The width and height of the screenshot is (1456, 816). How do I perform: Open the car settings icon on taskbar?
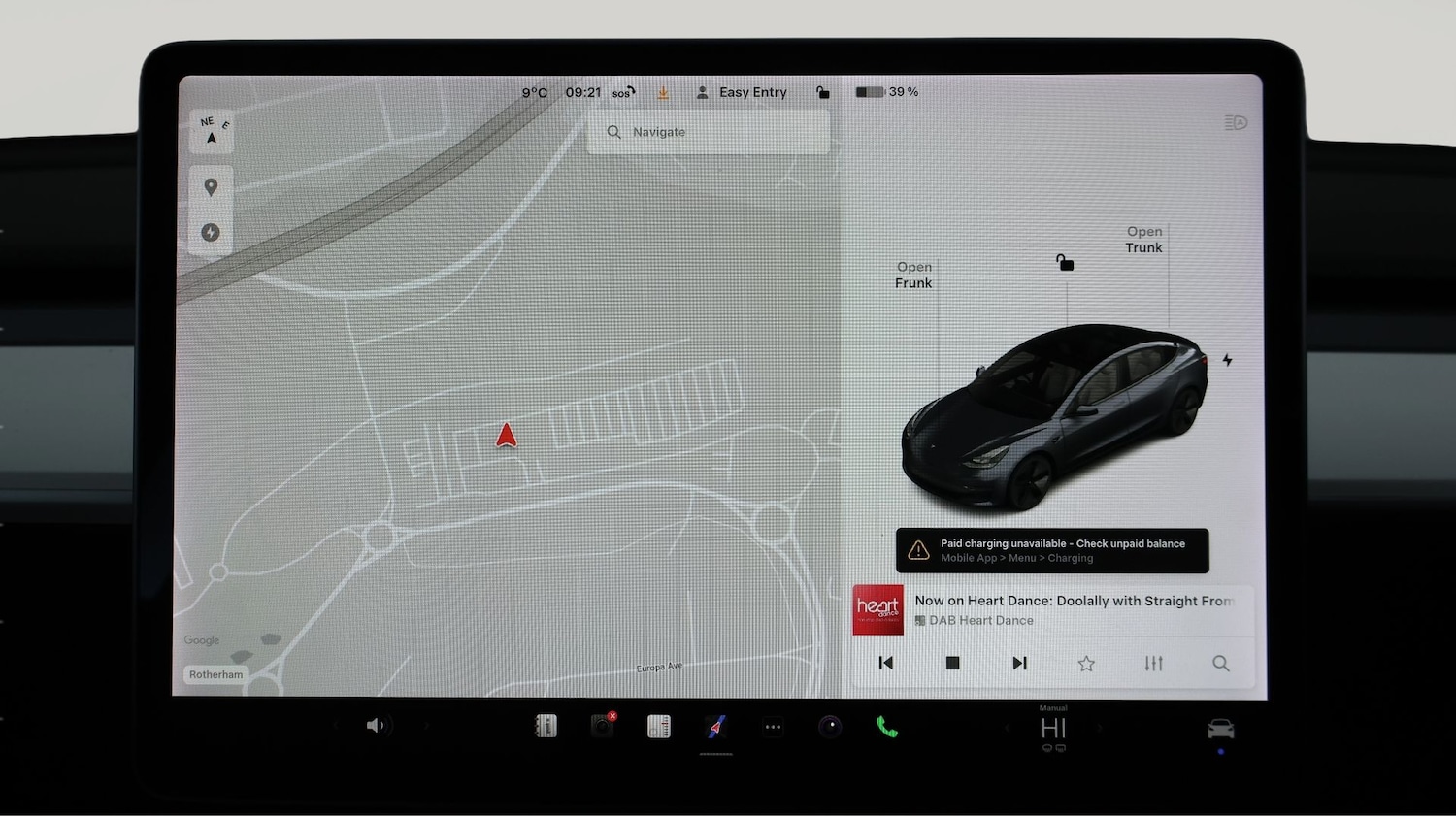(x=1220, y=726)
